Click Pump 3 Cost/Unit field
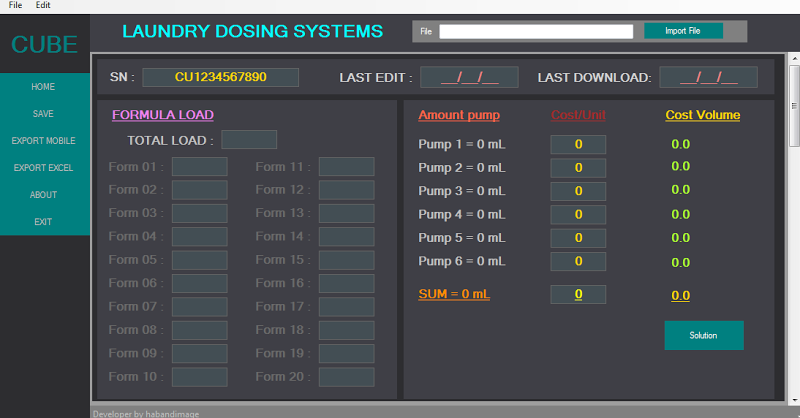 (578, 191)
